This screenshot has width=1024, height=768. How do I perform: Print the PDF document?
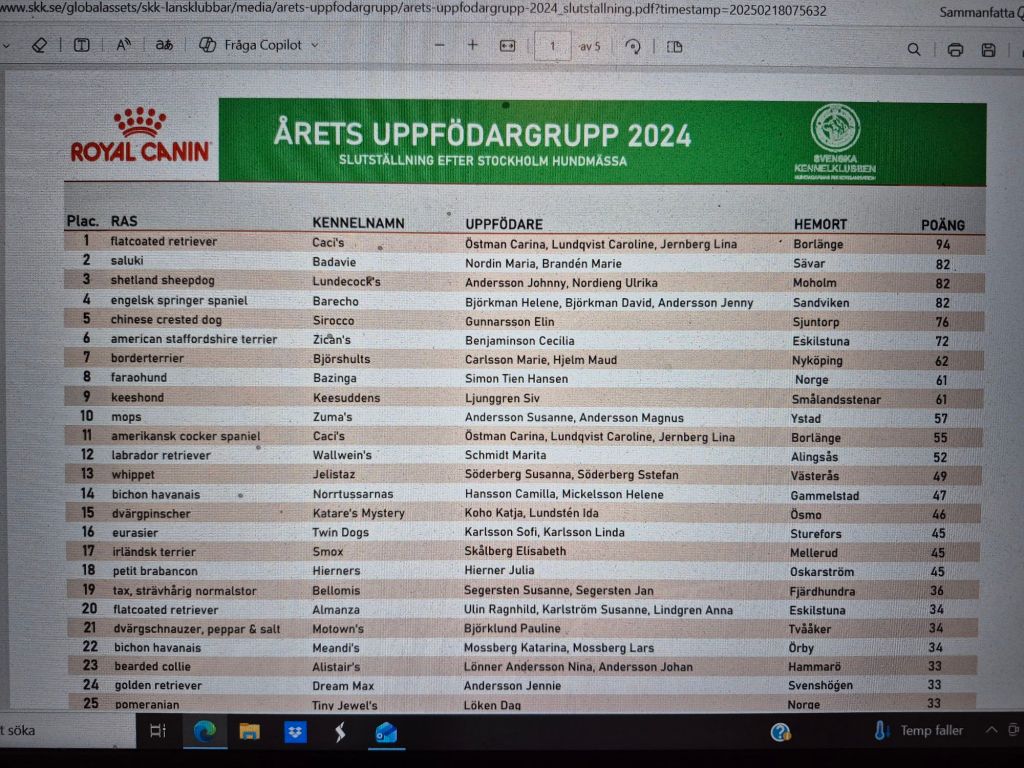tap(955, 50)
